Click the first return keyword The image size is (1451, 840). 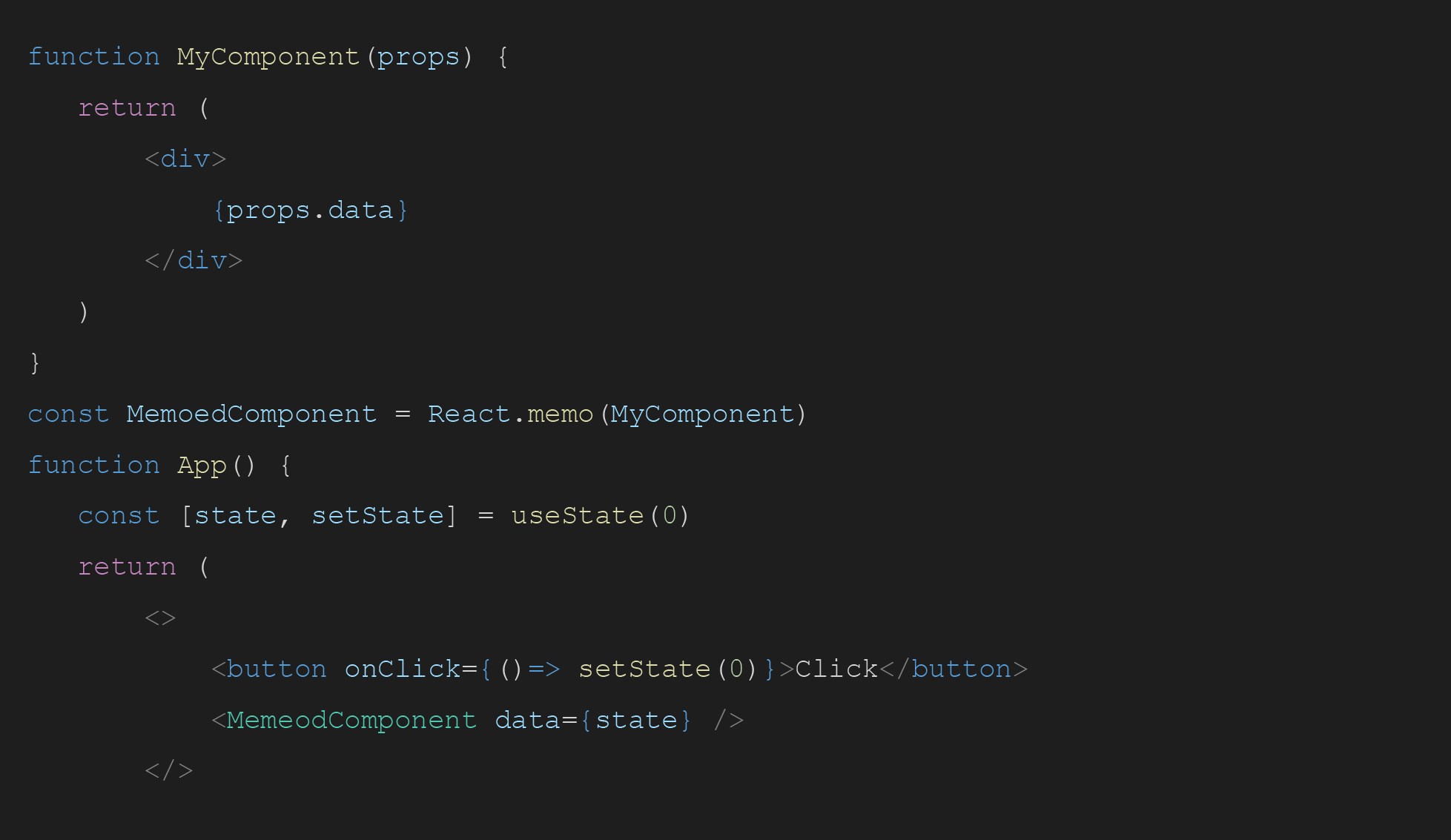tap(127, 108)
